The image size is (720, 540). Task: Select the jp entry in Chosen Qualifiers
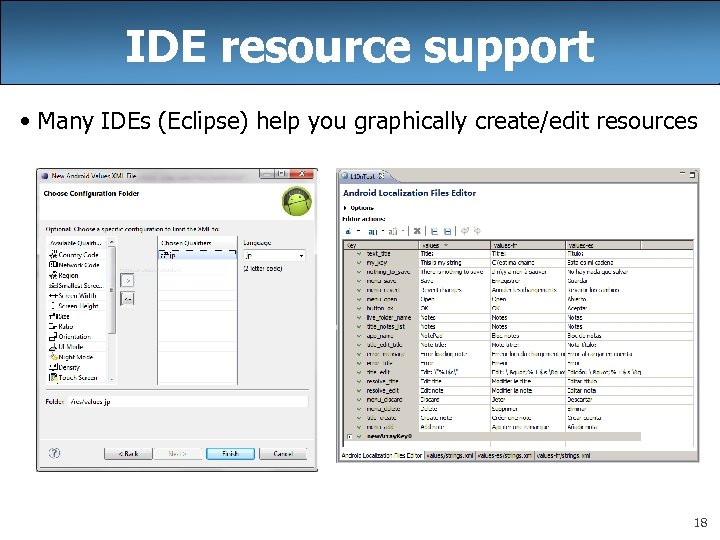[x=197, y=255]
